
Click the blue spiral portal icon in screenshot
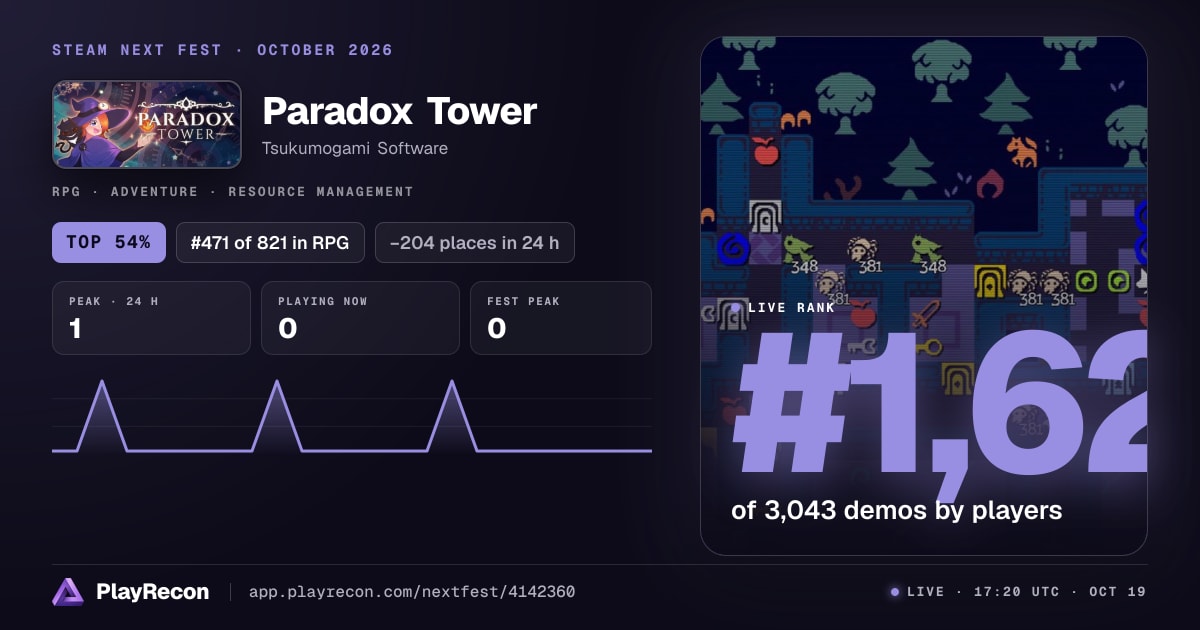tap(733, 248)
